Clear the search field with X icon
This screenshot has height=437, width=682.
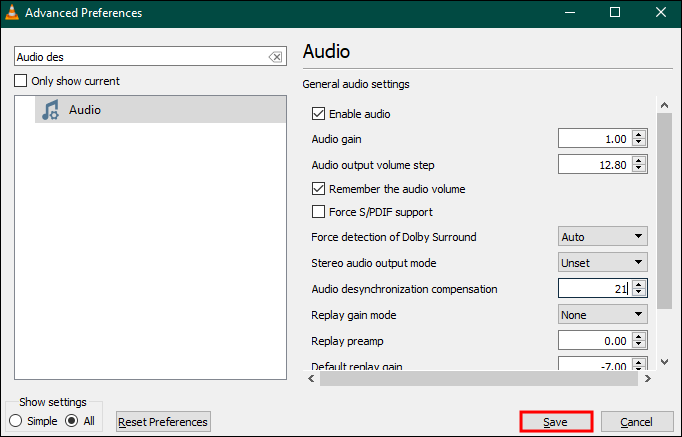(275, 57)
